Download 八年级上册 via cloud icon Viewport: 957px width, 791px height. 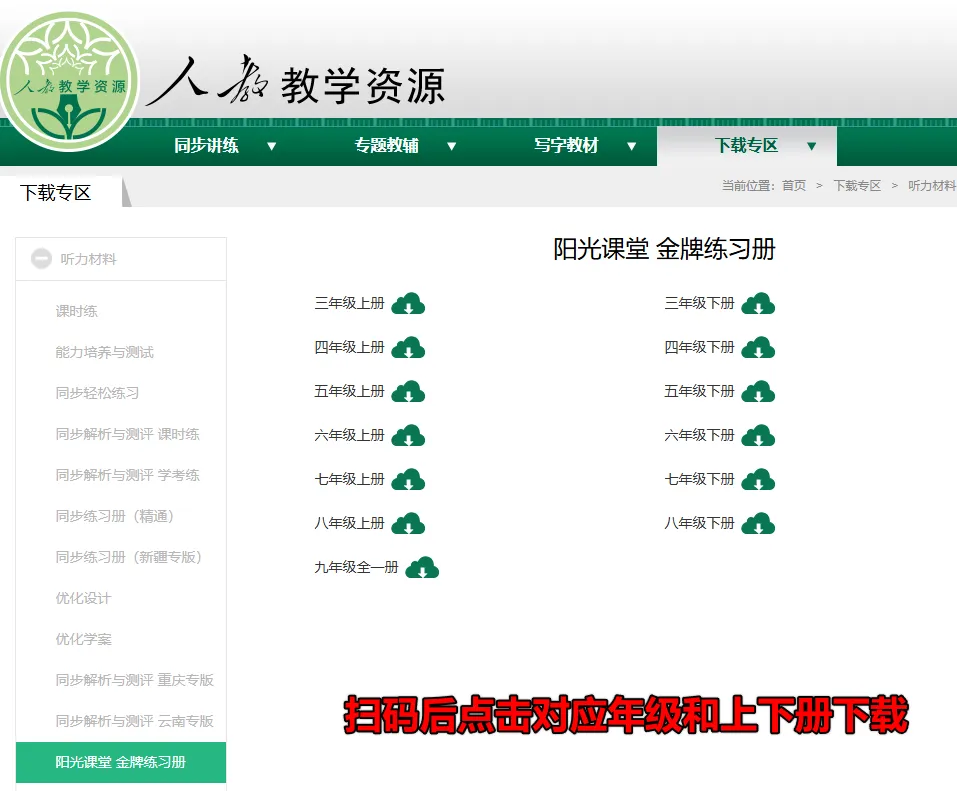point(408,523)
